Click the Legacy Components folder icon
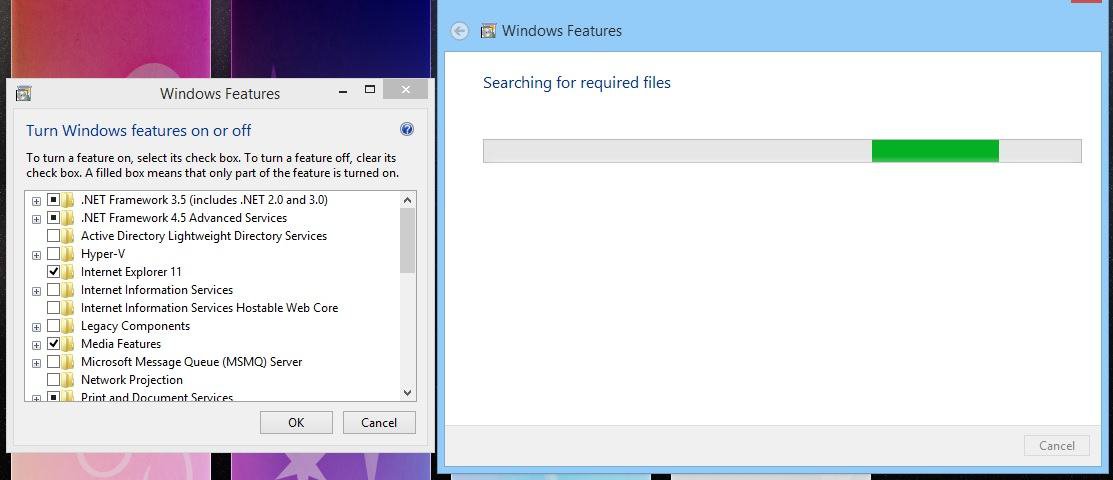This screenshot has width=1113, height=480. (x=68, y=326)
